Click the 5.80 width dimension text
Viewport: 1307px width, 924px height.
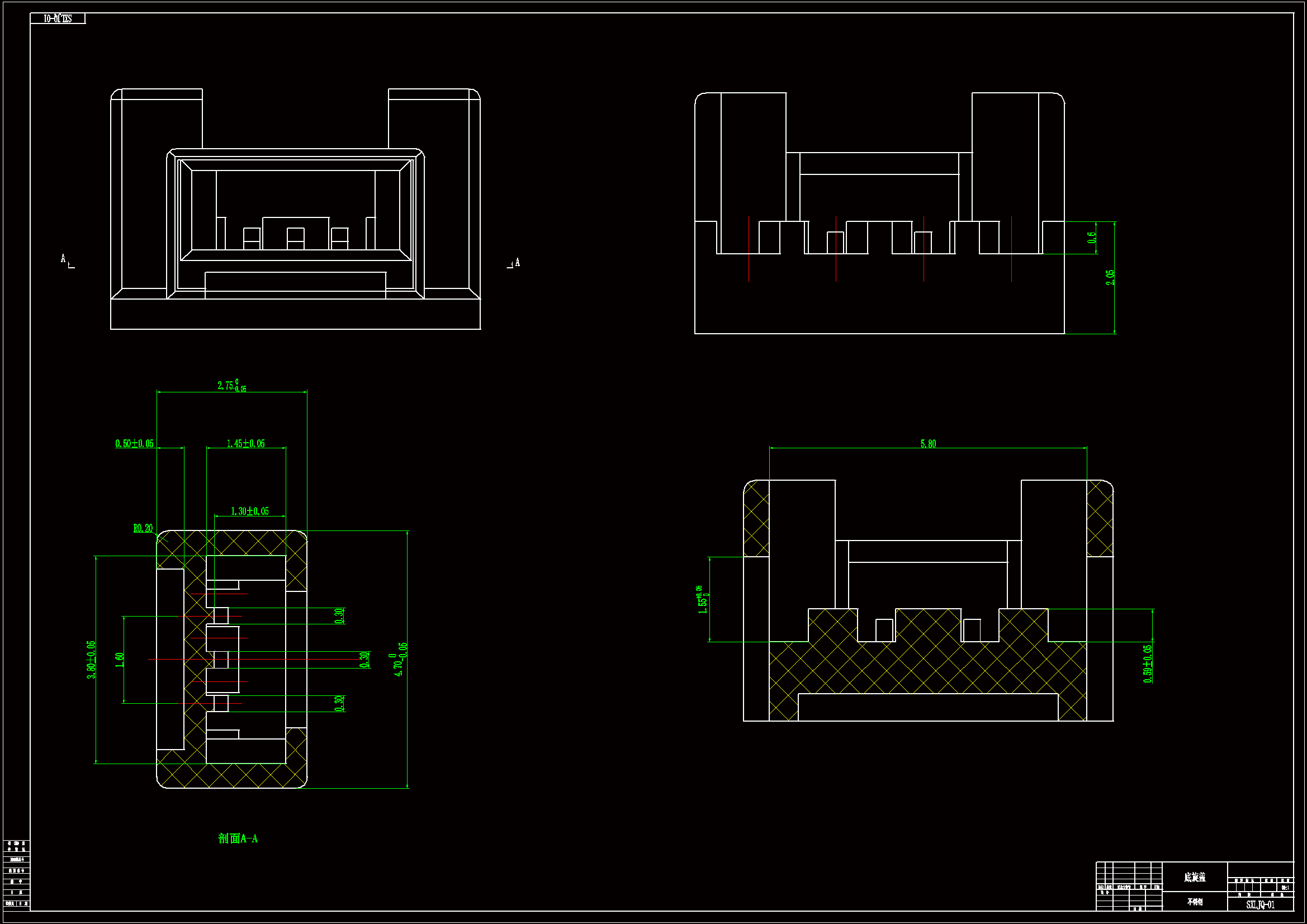tap(929, 443)
